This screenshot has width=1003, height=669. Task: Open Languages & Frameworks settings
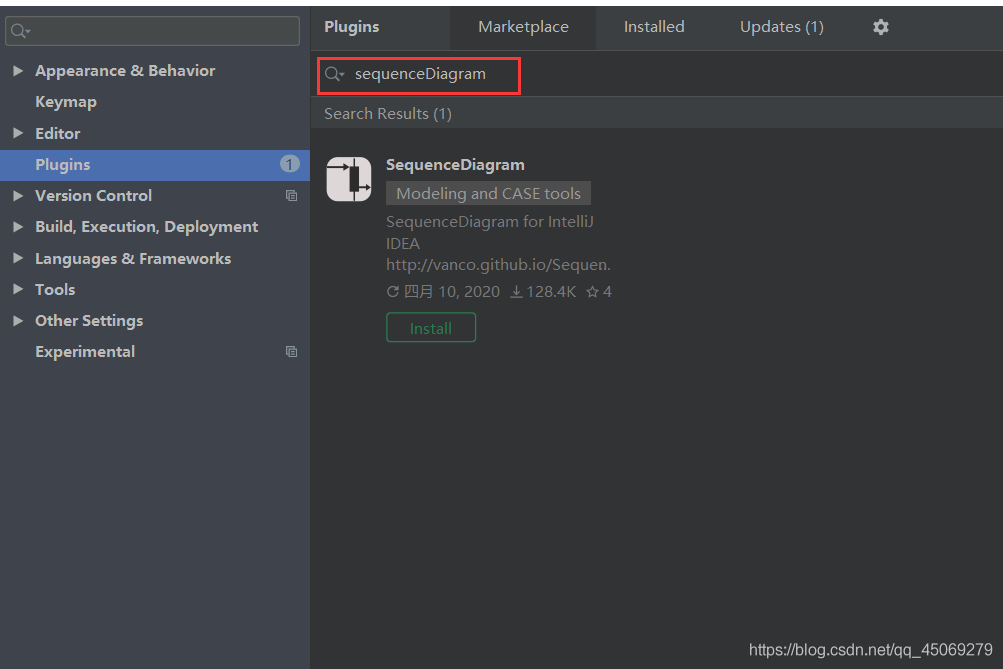point(133,258)
